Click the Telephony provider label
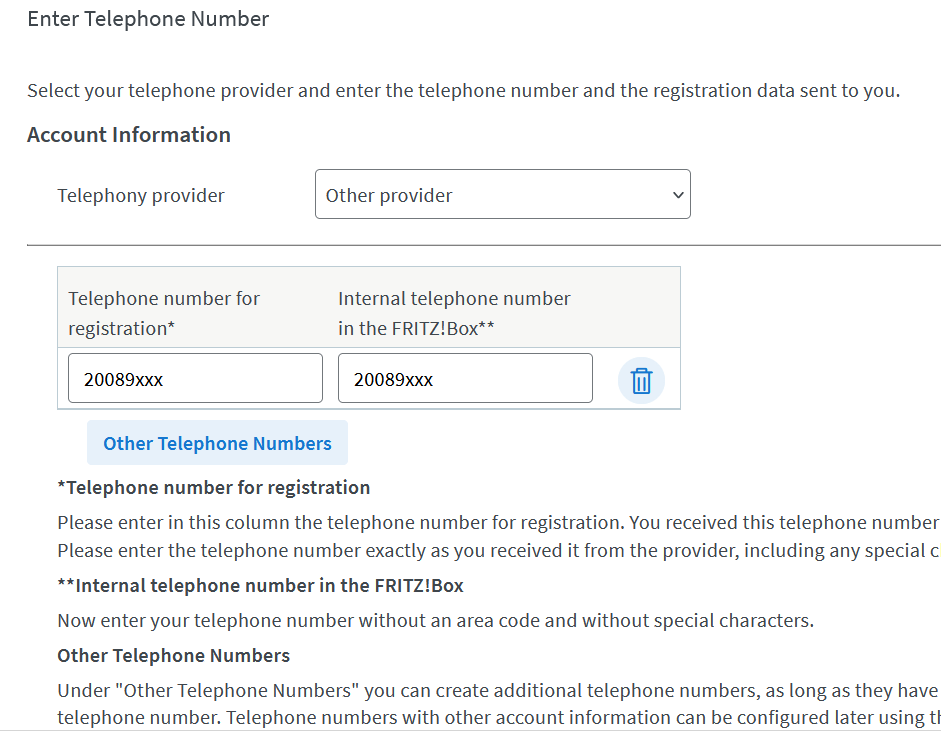 point(140,196)
